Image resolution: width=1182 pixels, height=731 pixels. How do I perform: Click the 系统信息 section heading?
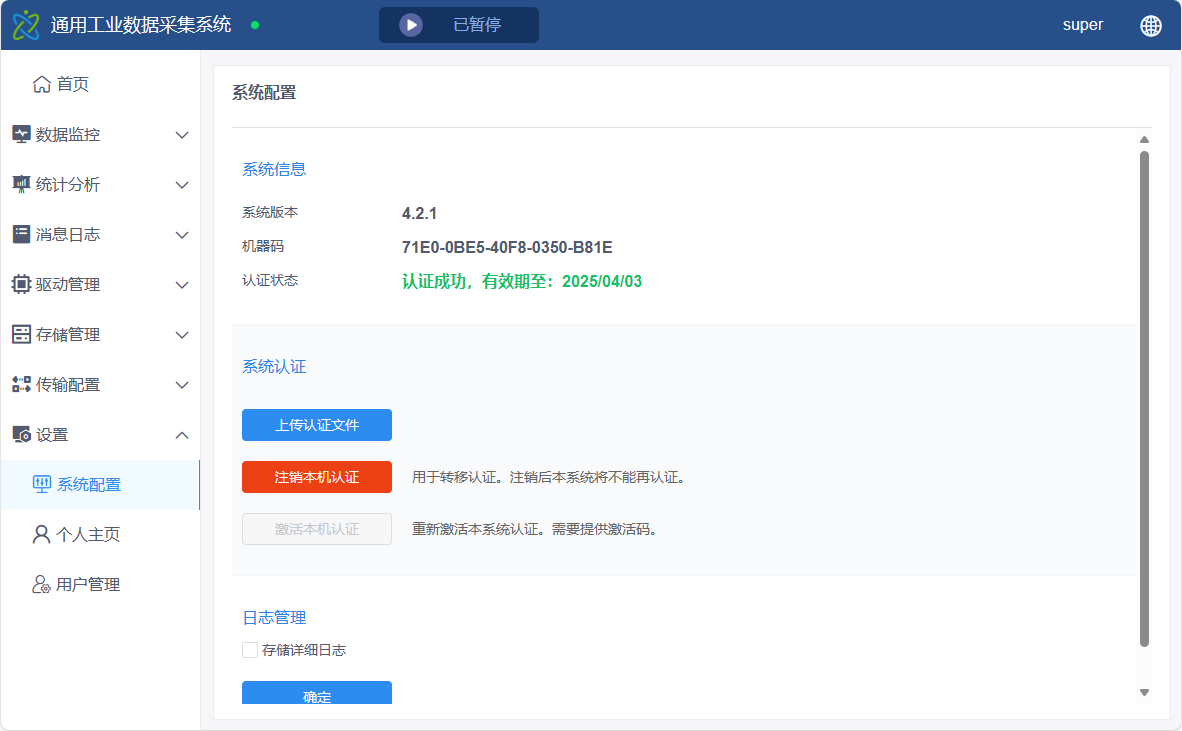tap(274, 170)
